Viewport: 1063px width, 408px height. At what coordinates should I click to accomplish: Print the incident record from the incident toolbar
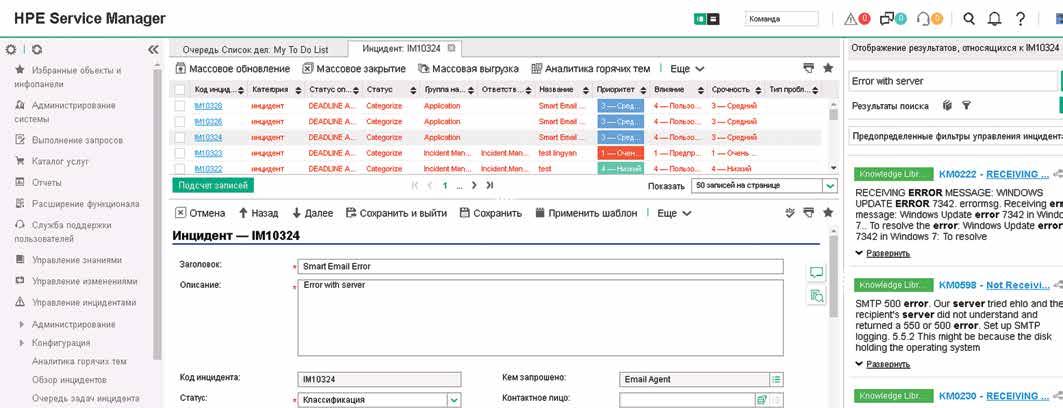[x=807, y=213]
